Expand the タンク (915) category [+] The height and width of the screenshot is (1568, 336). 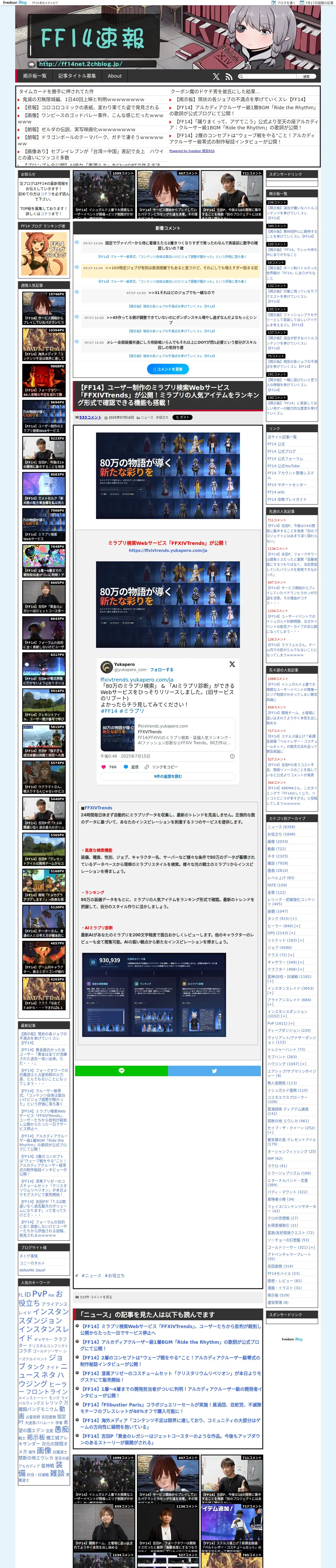[x=293, y=919]
